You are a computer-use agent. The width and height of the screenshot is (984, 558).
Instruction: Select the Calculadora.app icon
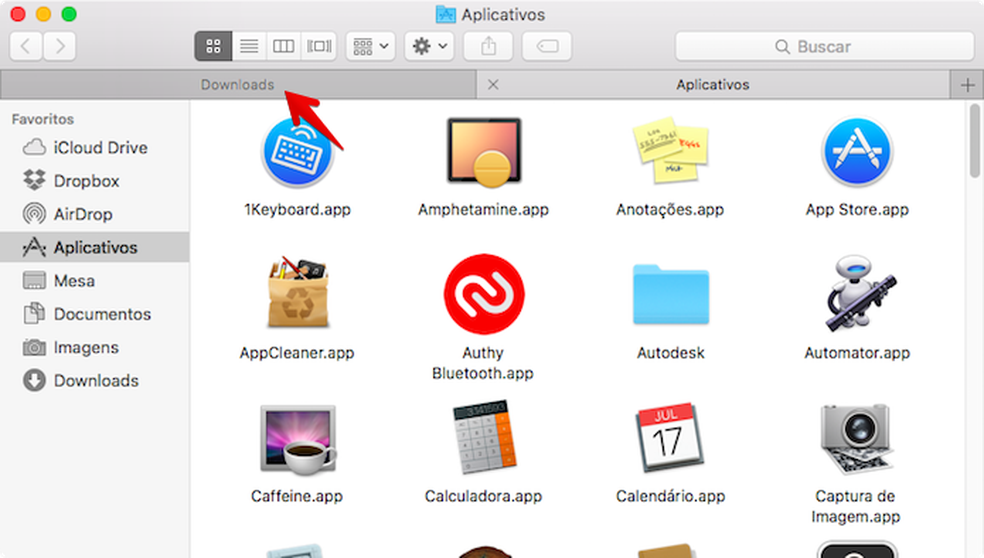point(484,437)
